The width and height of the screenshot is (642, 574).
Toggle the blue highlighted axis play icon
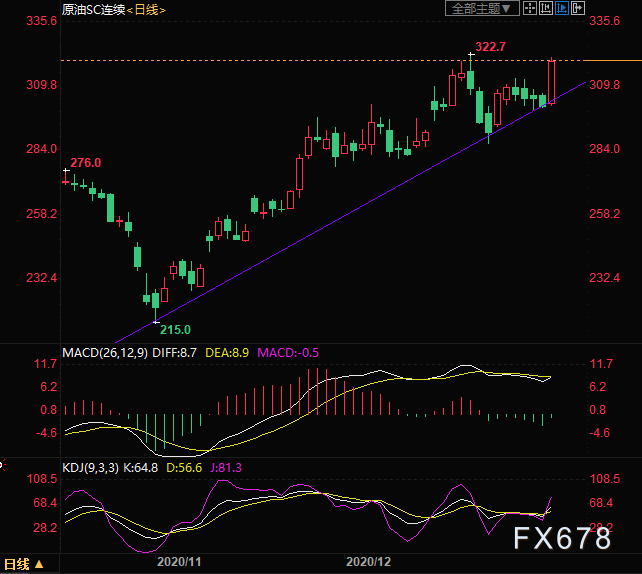coord(562,8)
